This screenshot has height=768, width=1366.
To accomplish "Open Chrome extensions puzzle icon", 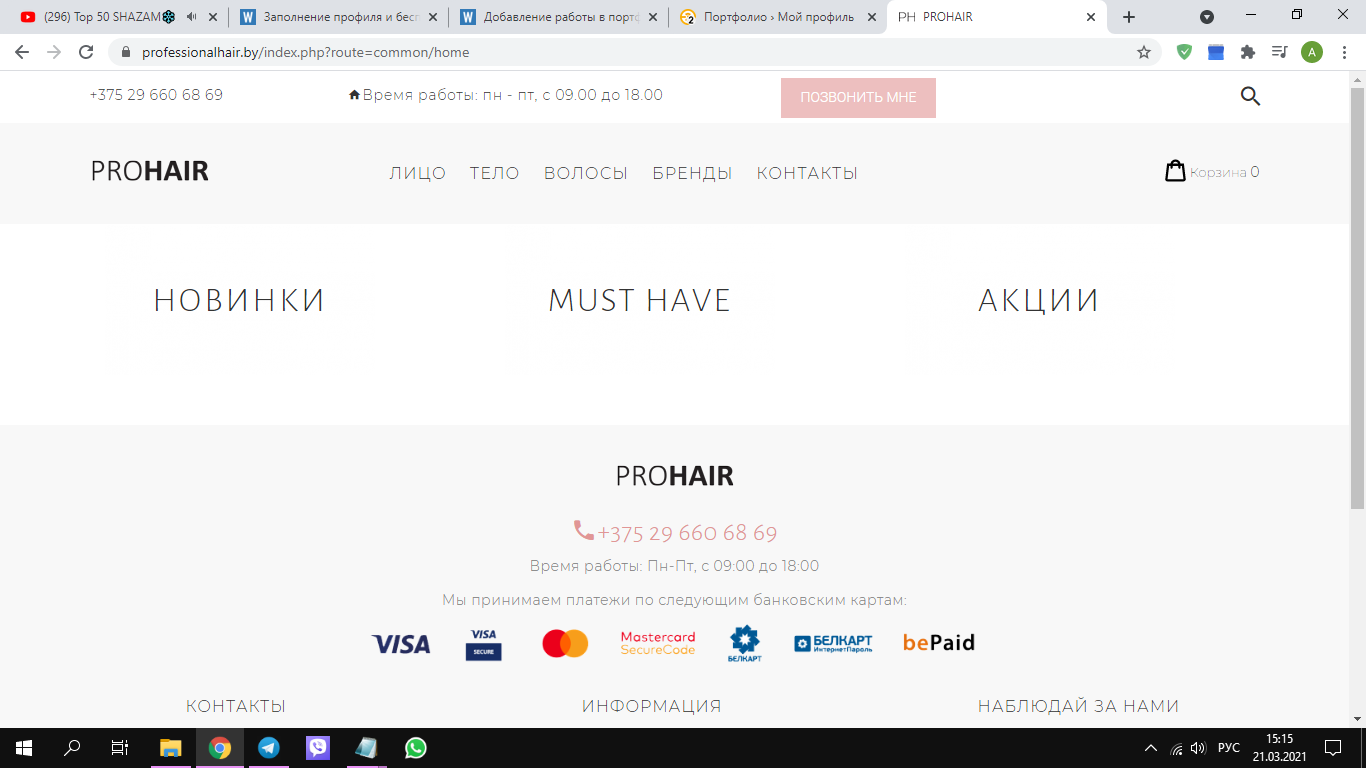I will pyautogui.click(x=1247, y=52).
